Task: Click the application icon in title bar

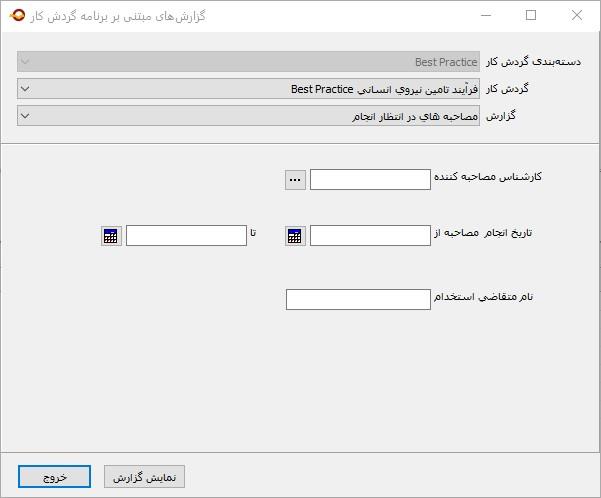Action: tap(17, 15)
